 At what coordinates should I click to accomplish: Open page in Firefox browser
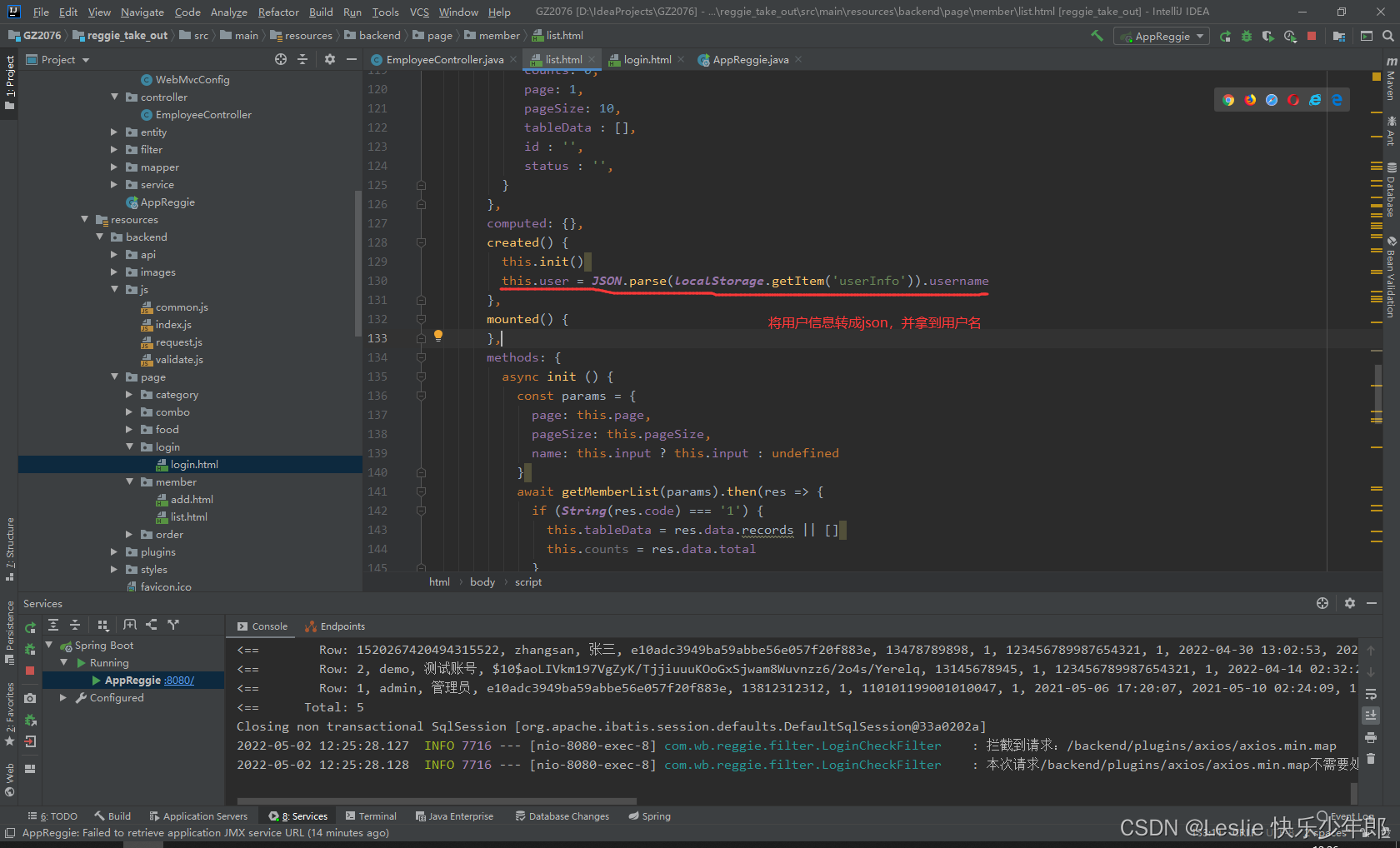tap(1250, 100)
